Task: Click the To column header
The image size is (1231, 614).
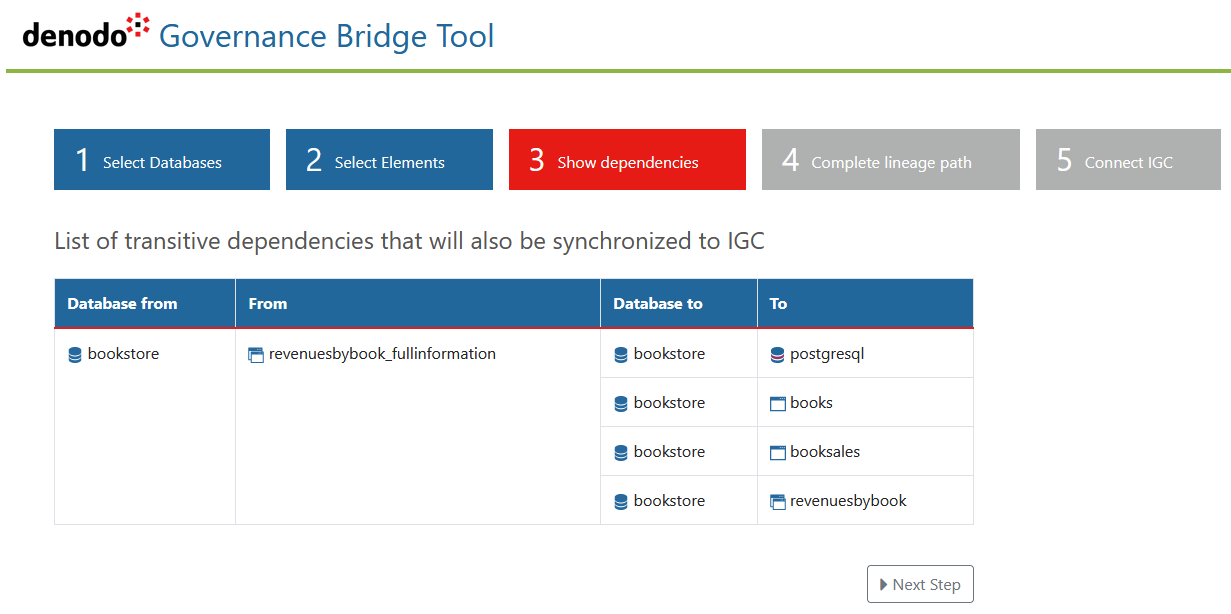Action: [865, 303]
